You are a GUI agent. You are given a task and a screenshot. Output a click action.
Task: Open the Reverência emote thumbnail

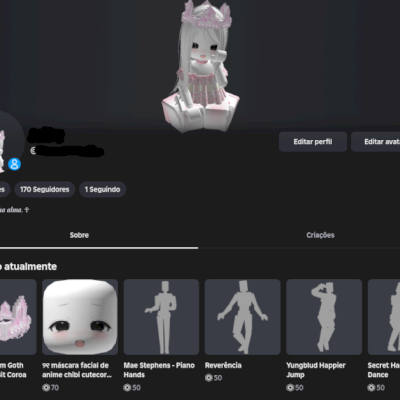pyautogui.click(x=243, y=317)
